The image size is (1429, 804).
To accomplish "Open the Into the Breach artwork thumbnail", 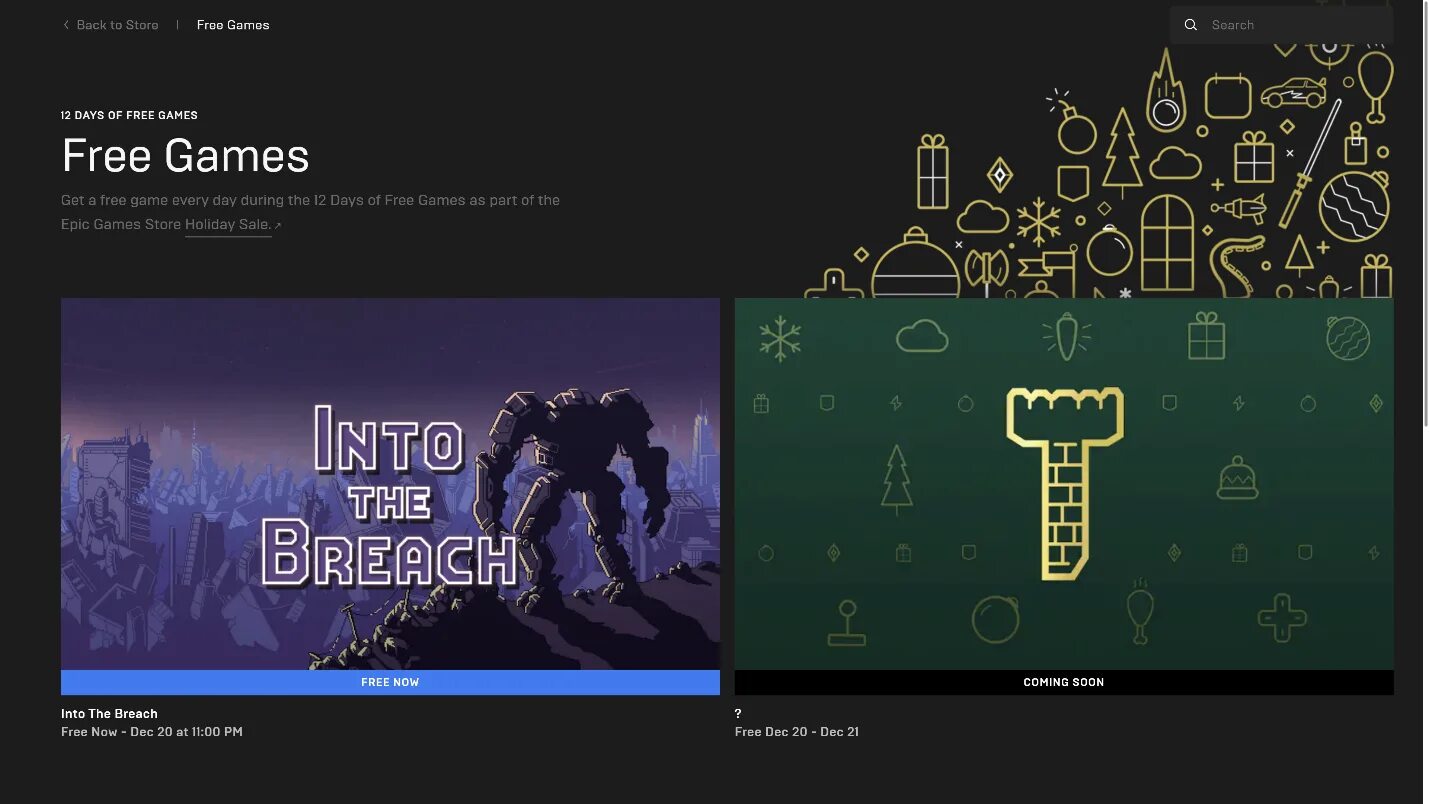I will click(x=390, y=484).
